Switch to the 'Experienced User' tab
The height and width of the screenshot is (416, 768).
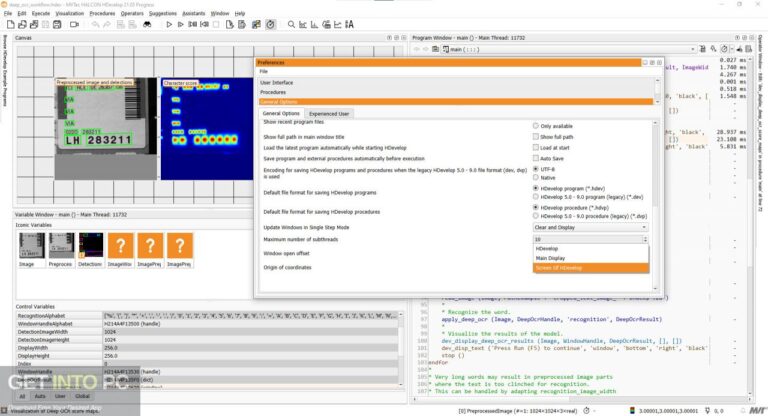[329, 114]
